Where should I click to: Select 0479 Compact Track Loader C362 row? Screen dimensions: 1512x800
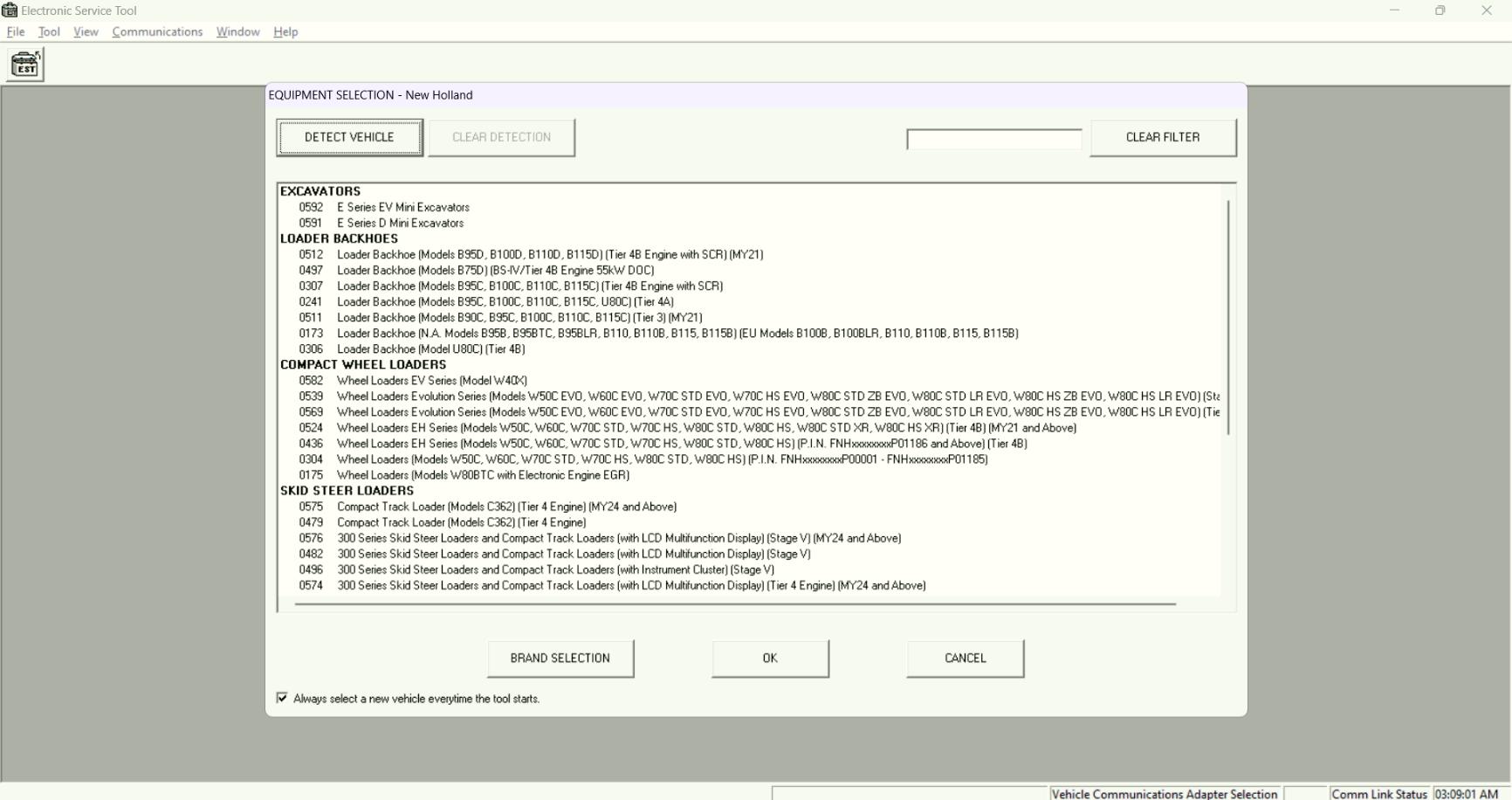point(443,521)
